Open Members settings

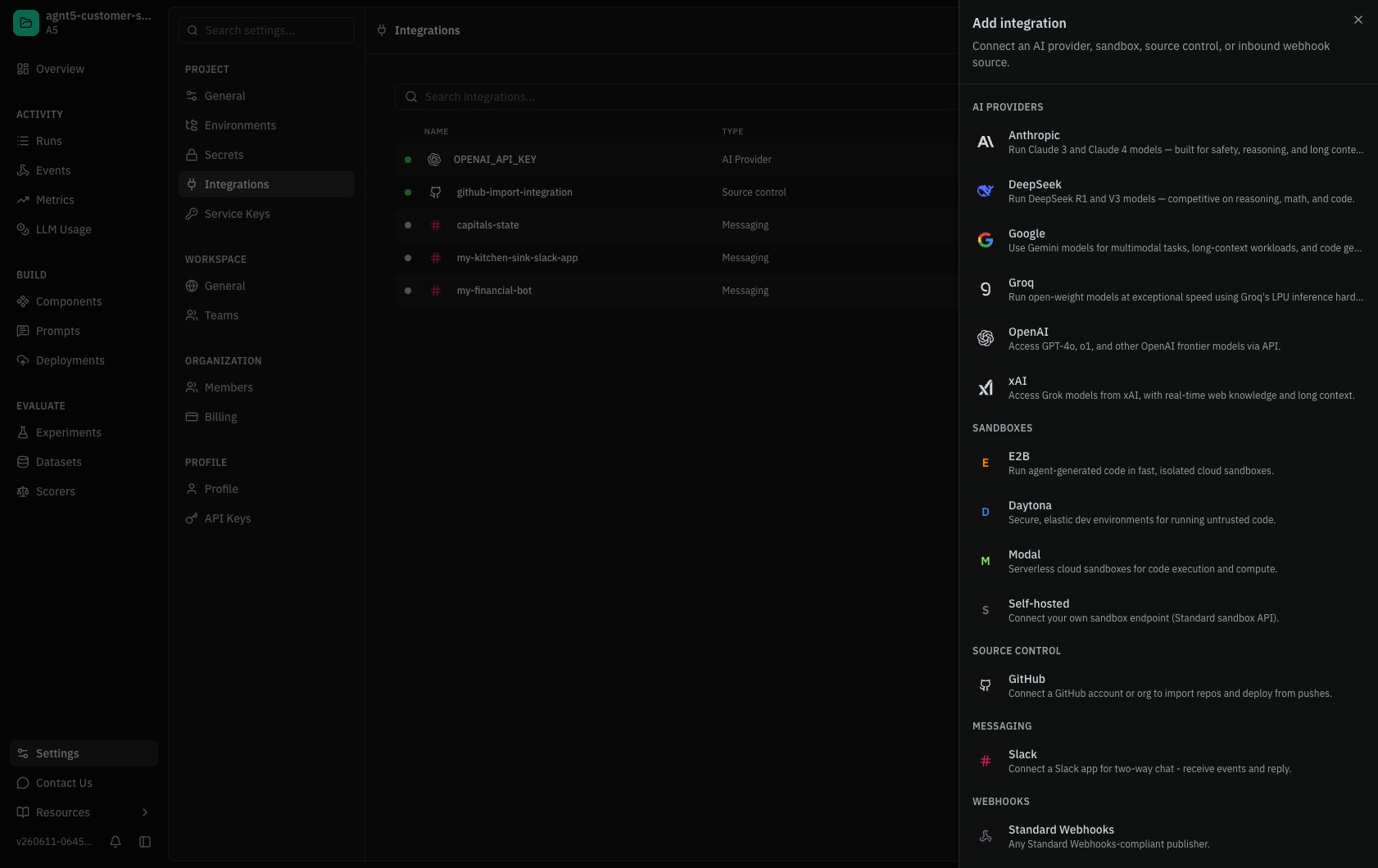[266, 387]
